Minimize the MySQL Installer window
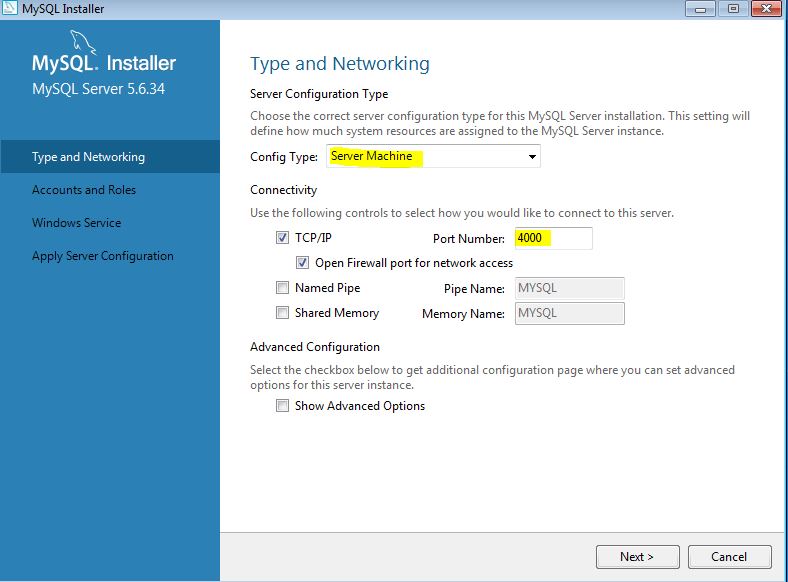The height and width of the screenshot is (582, 788). click(700, 9)
